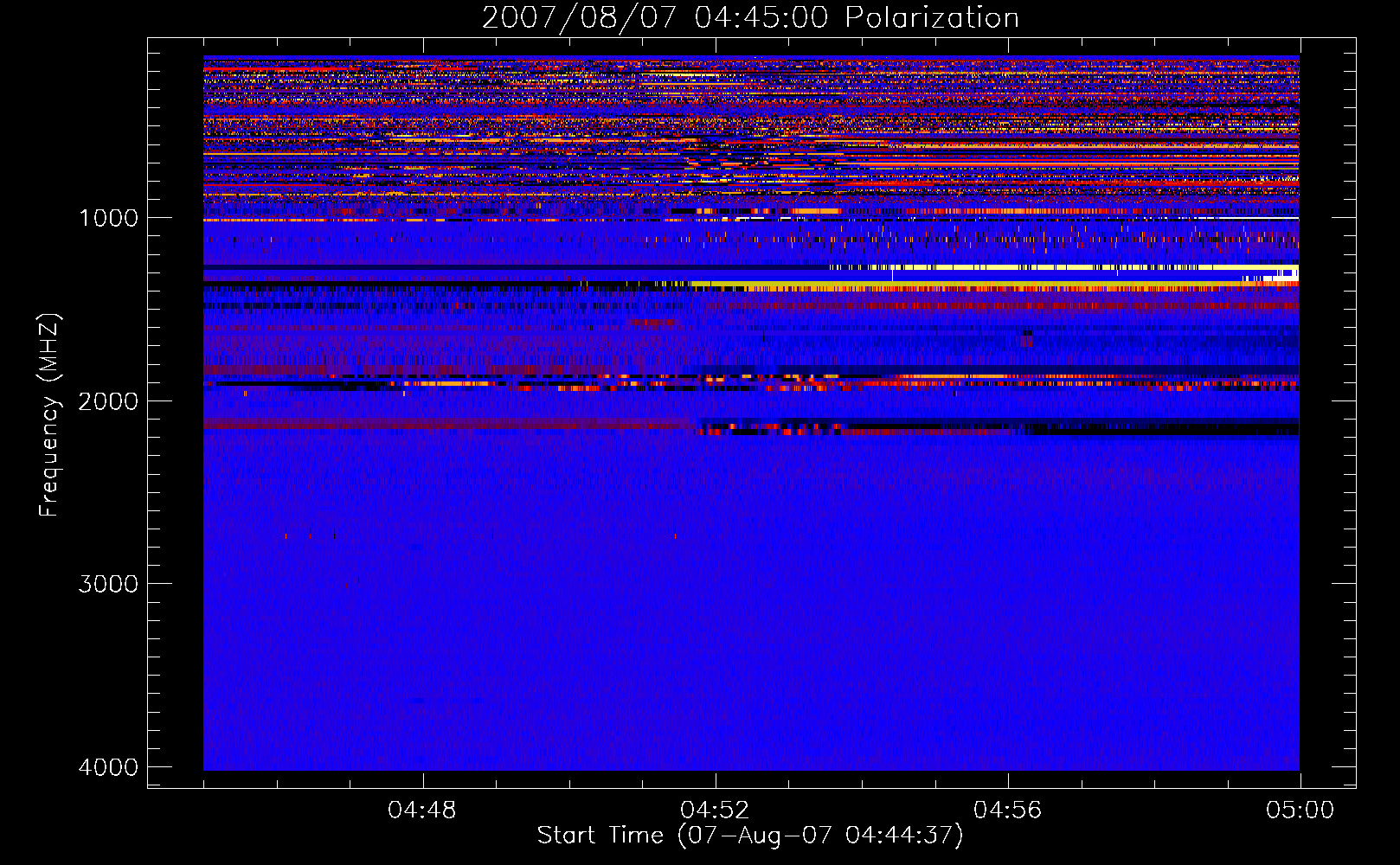Click the plot title '2007/08/07 04:45:00 Polarization'

[x=750, y=17]
